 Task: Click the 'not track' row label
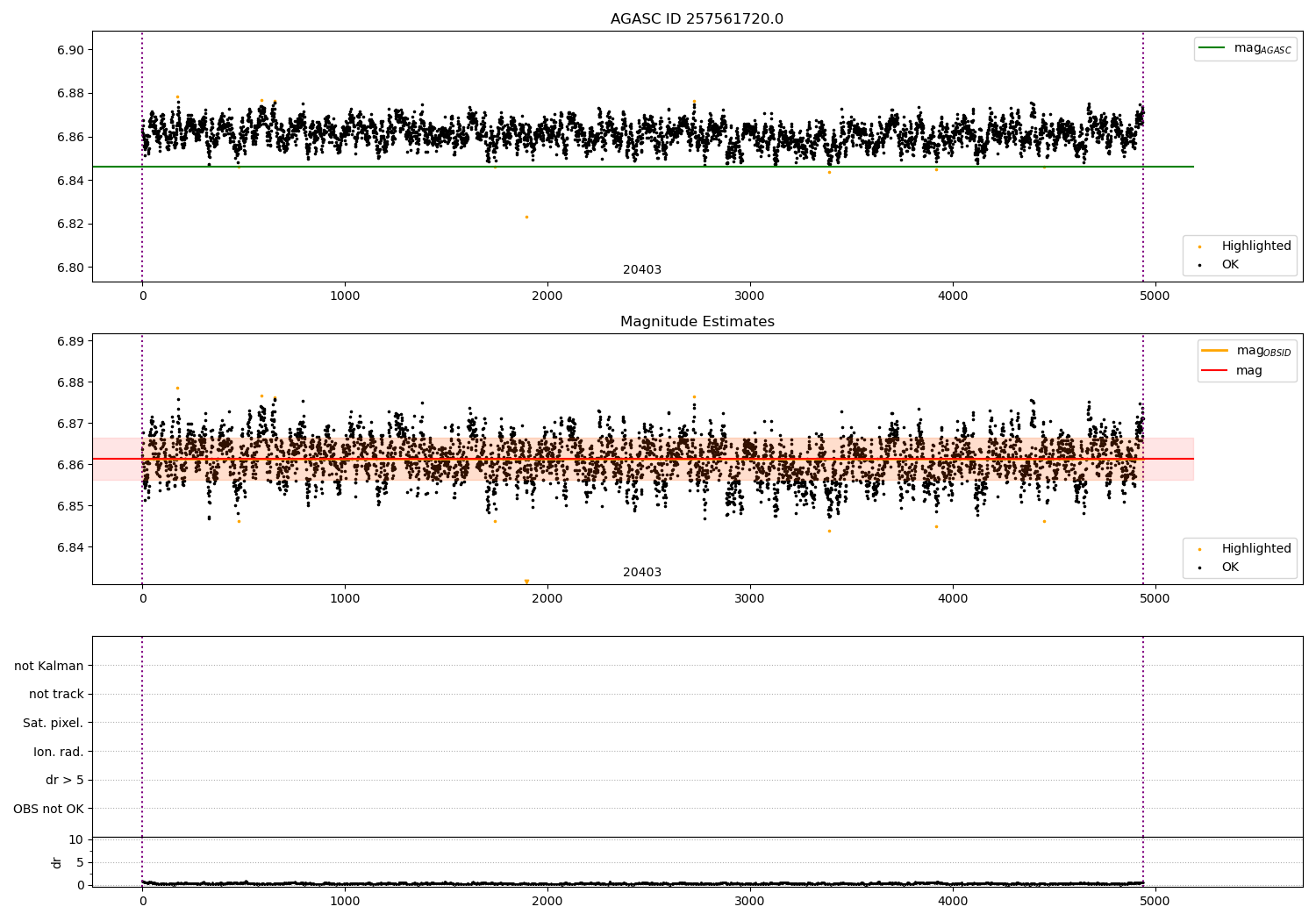pos(56,695)
